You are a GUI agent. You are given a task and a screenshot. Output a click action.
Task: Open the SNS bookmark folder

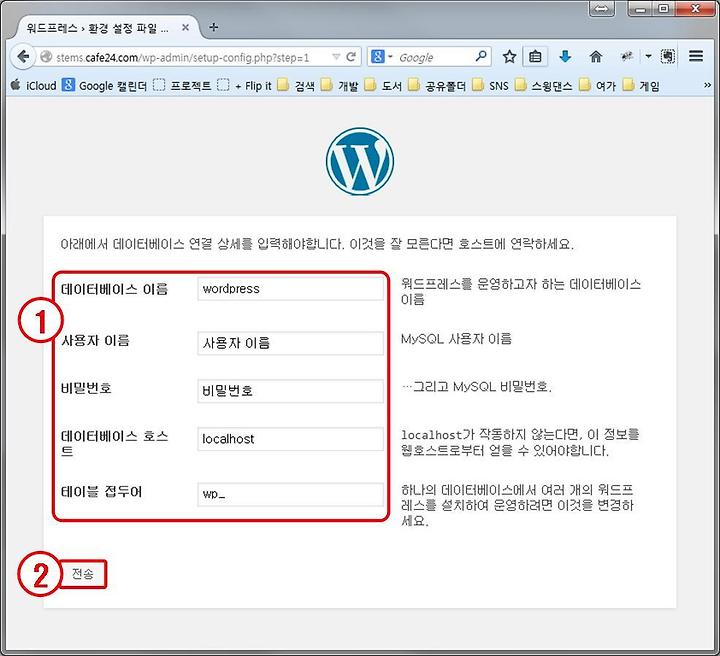(x=490, y=86)
